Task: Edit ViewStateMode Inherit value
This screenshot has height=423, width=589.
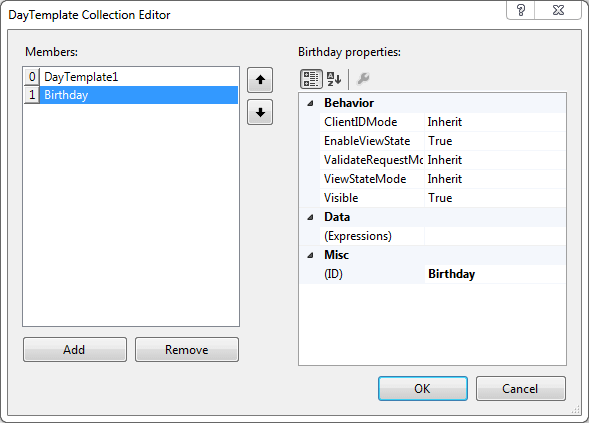Action: click(495, 179)
